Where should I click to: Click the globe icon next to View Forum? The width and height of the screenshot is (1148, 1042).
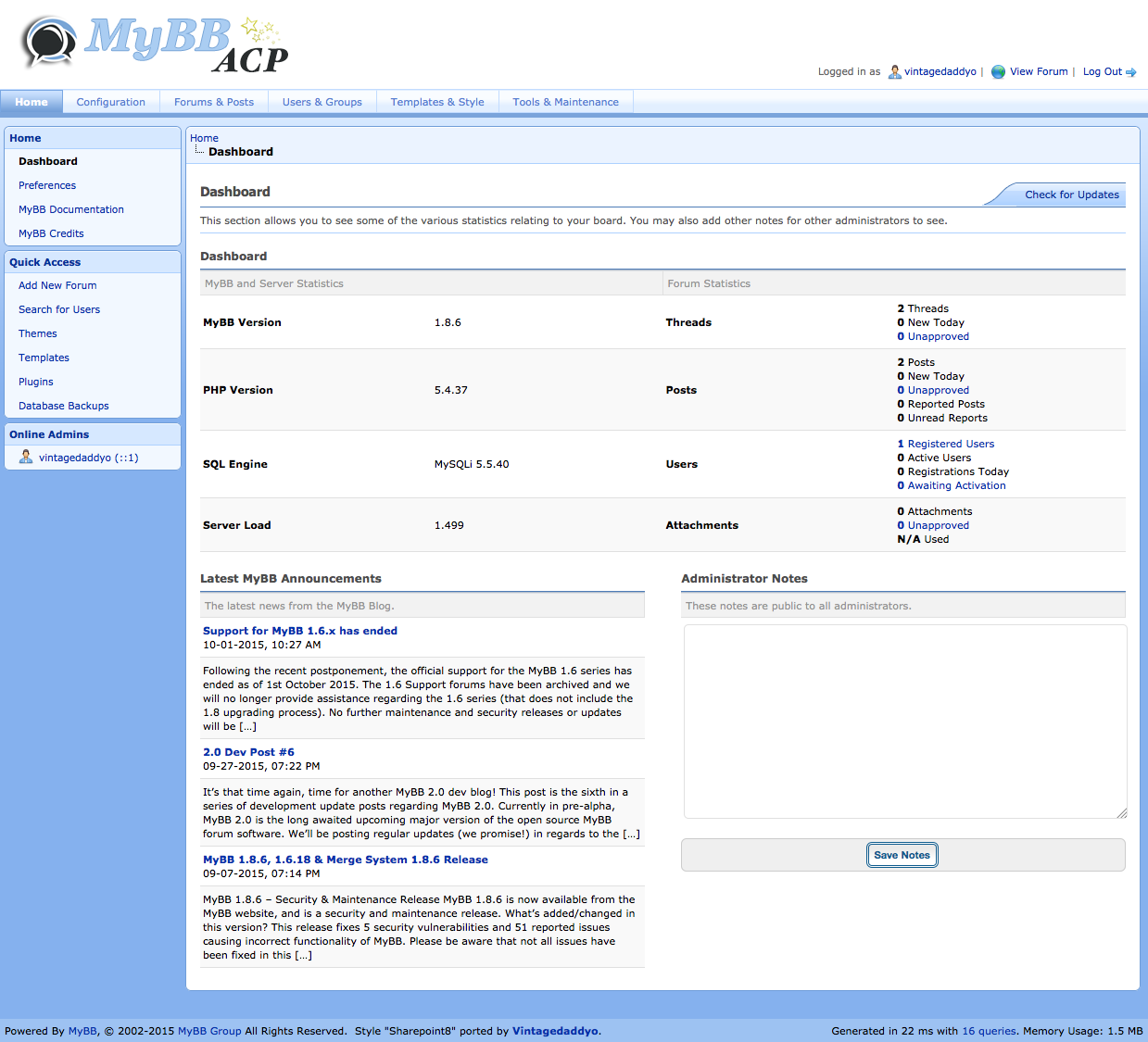click(x=998, y=72)
